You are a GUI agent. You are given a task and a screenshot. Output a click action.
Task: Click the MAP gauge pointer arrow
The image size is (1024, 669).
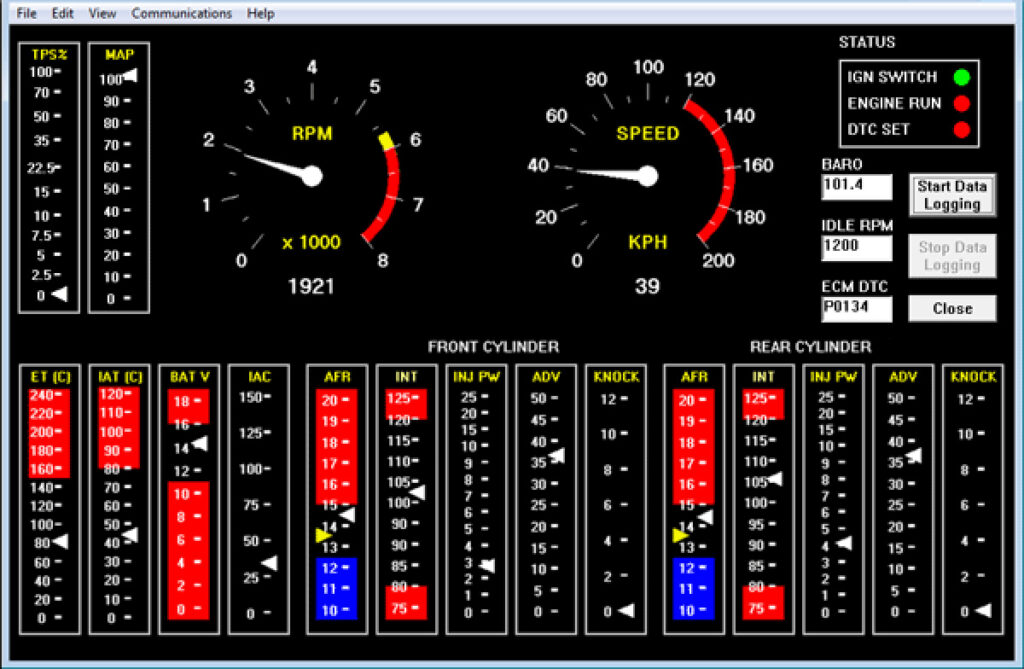130,76
